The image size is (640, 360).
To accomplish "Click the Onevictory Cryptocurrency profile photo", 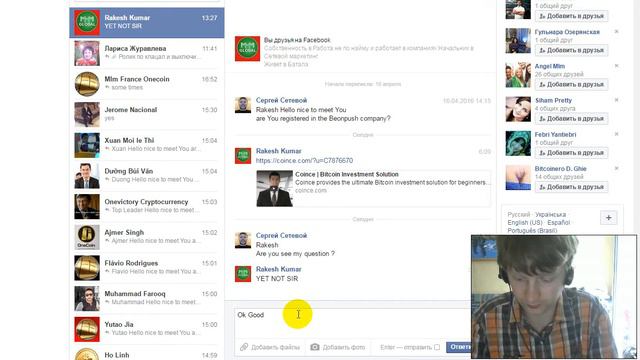I will 87,206.
